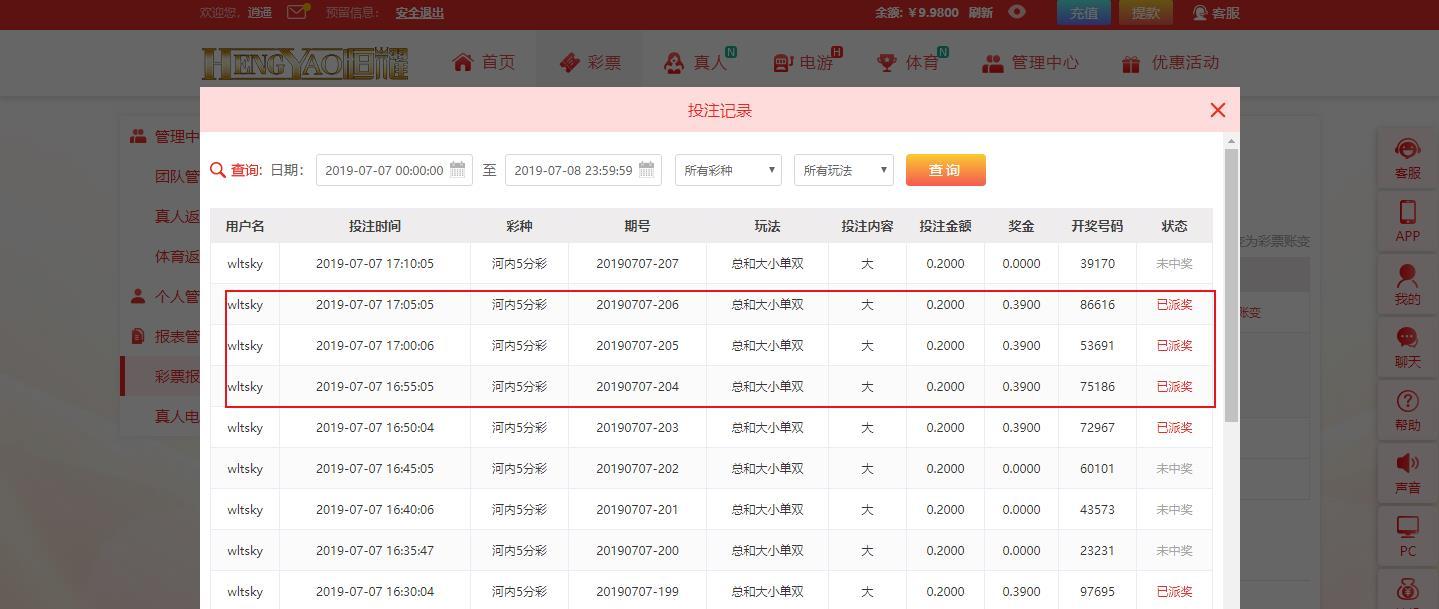Click the PC monitor icon in the right sidebar
The width and height of the screenshot is (1439, 609).
(x=1407, y=527)
